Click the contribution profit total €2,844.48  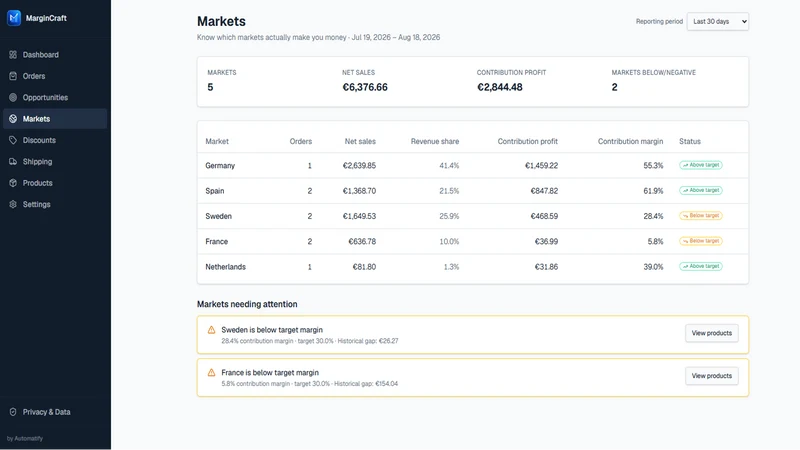coord(499,87)
